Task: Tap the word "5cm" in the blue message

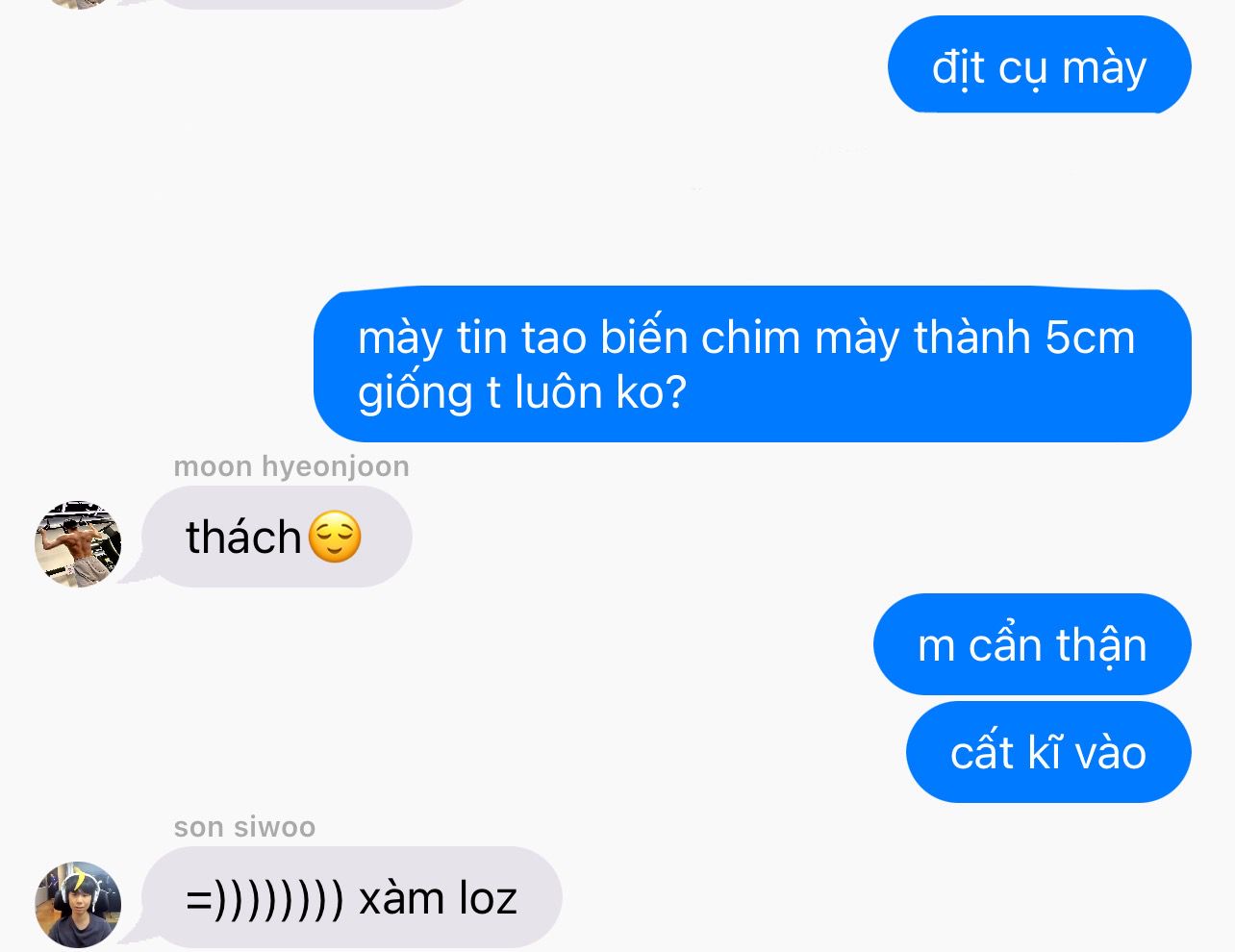Action: tap(1090, 338)
